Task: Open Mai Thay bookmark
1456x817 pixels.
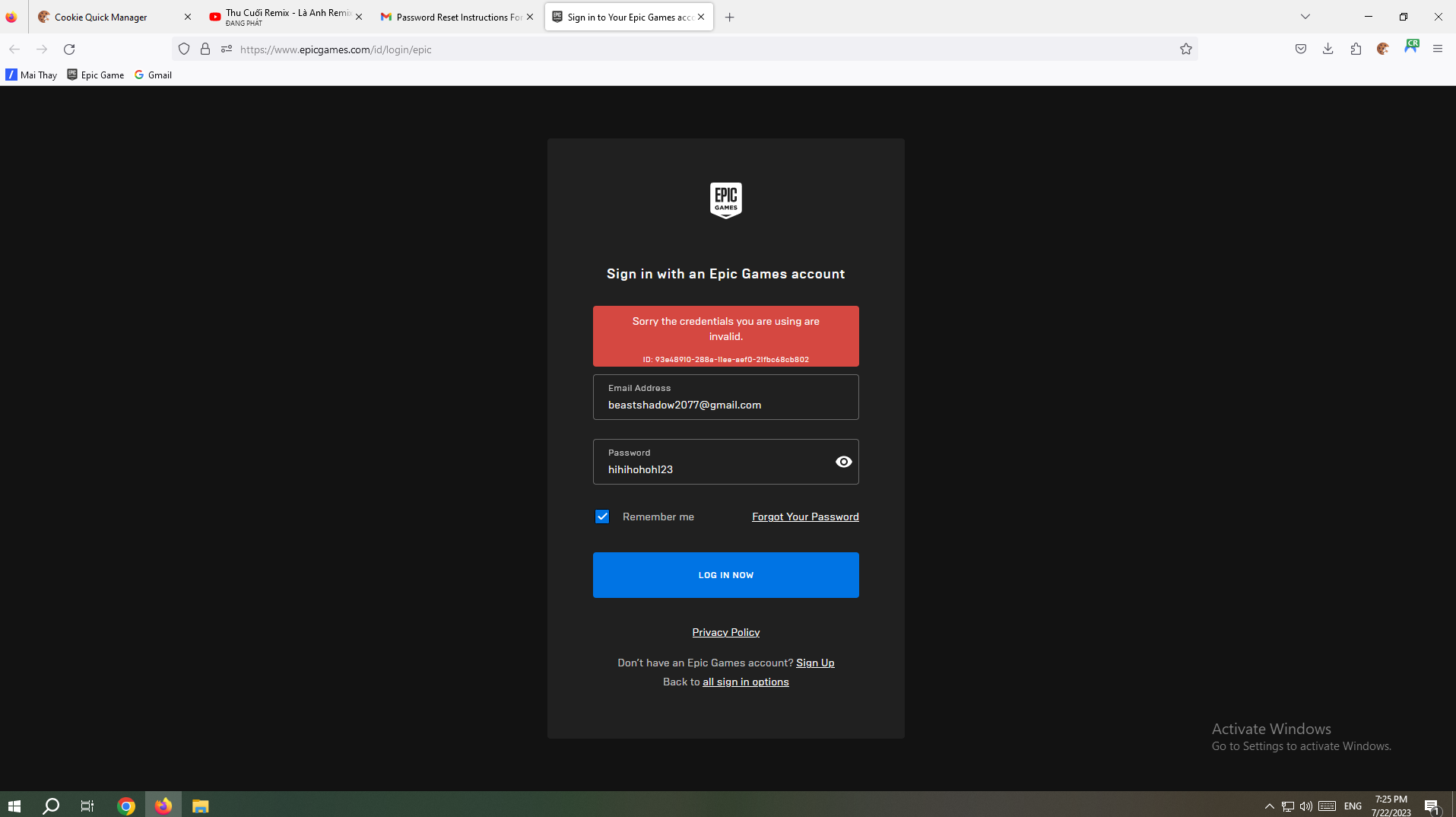Action: click(32, 75)
